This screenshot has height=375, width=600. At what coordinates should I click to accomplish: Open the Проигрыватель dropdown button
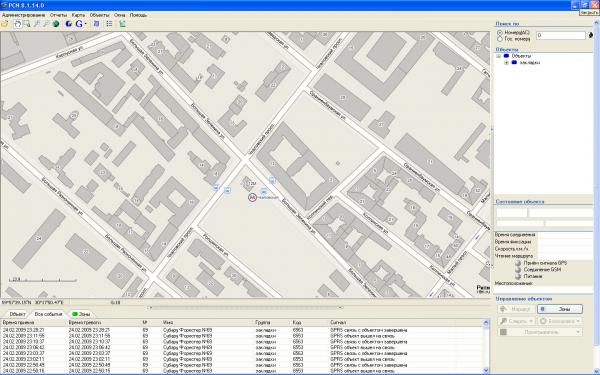click(x=540, y=332)
